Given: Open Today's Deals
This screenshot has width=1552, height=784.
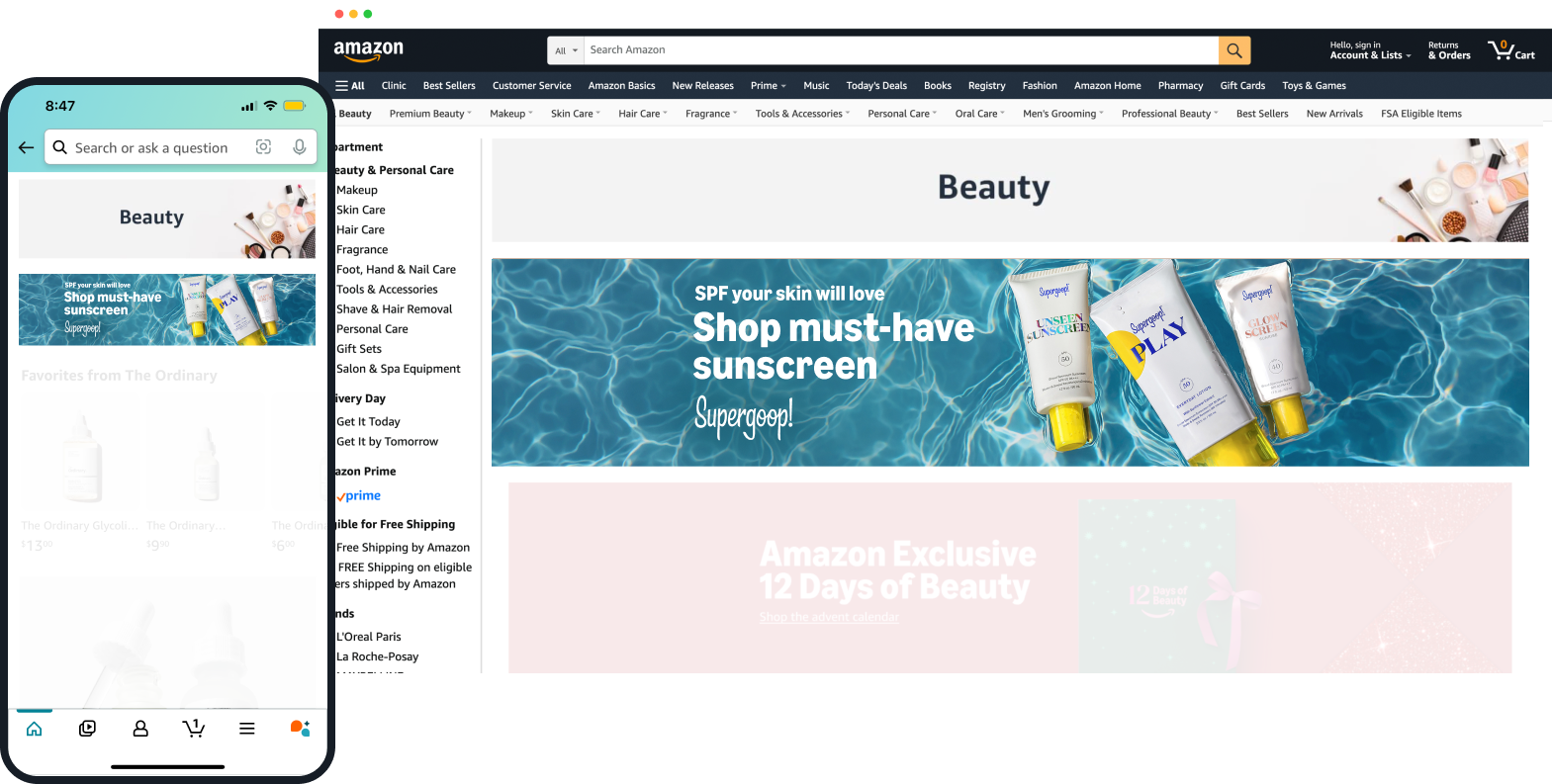Looking at the screenshot, I should tap(876, 86).
